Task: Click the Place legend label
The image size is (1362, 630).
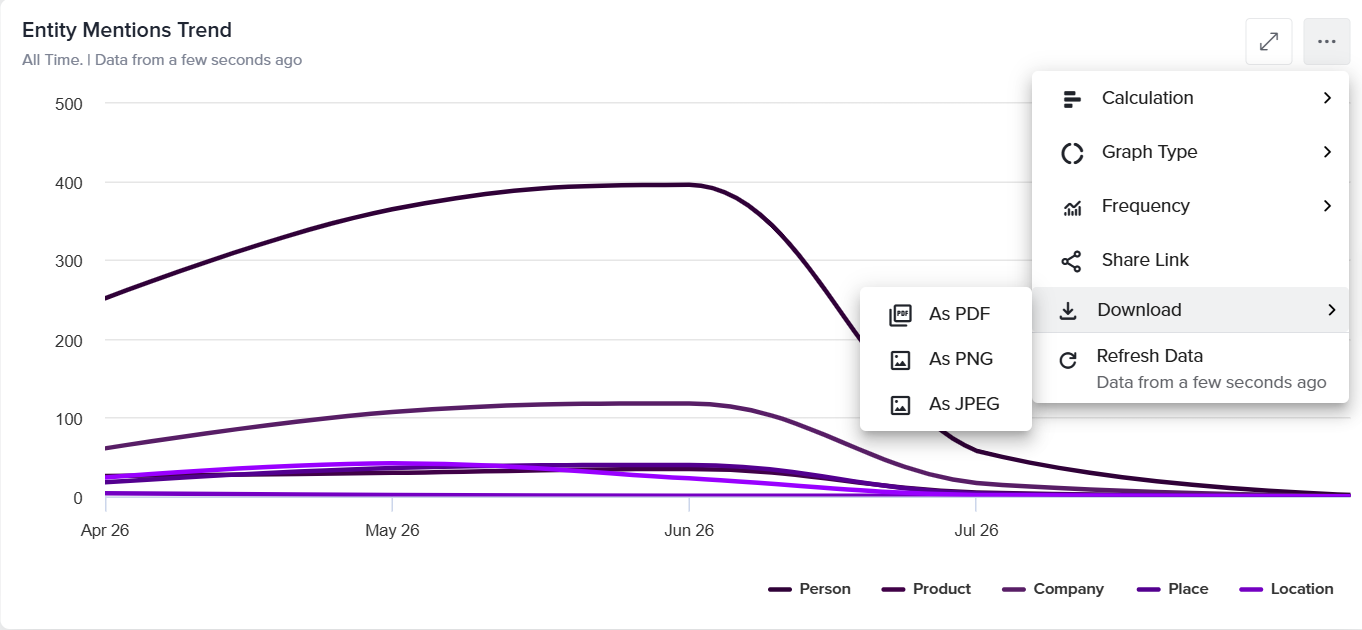Action: (x=1188, y=589)
